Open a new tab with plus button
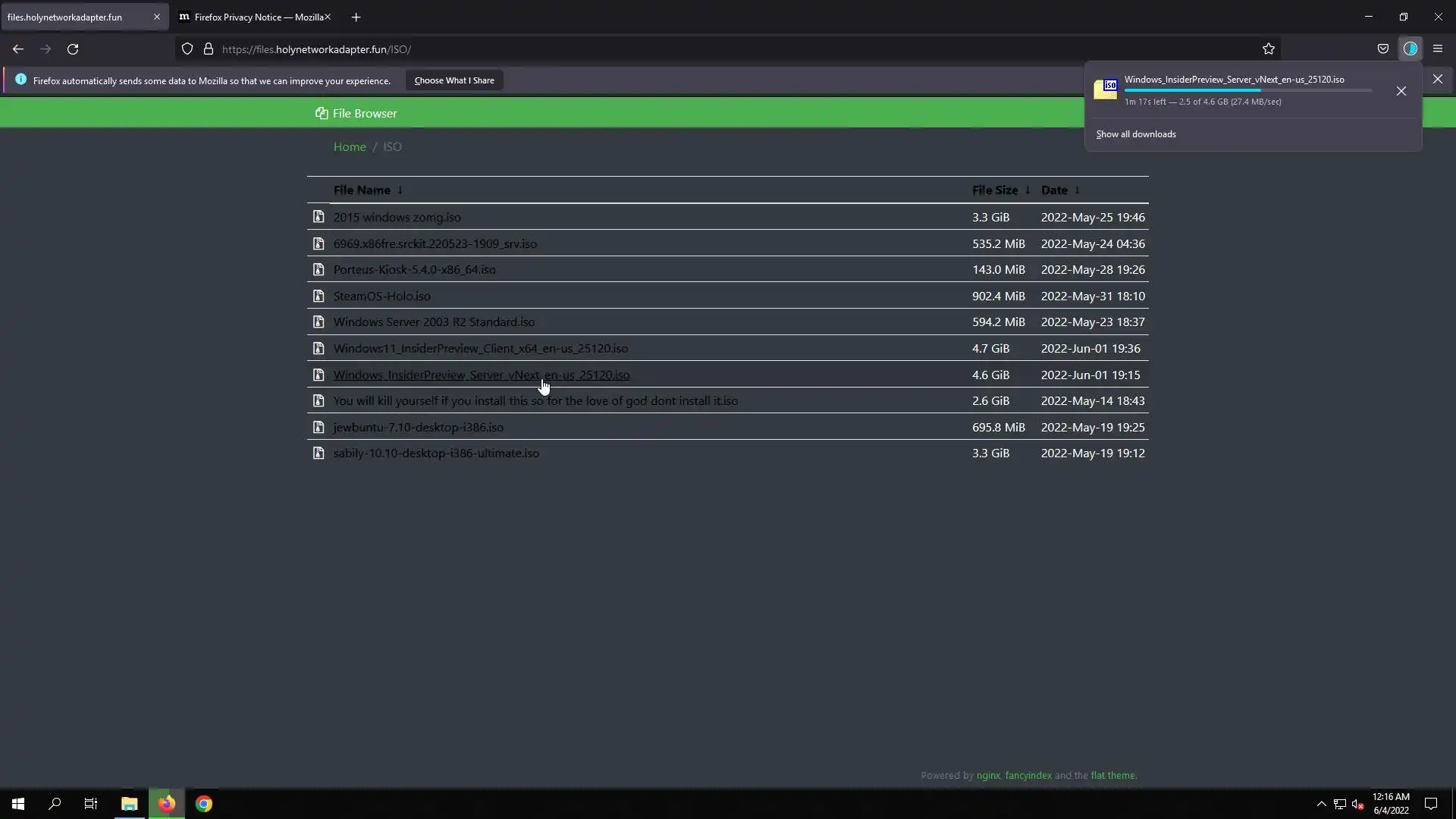Image resolution: width=1456 pixels, height=819 pixels. pyautogui.click(x=356, y=17)
